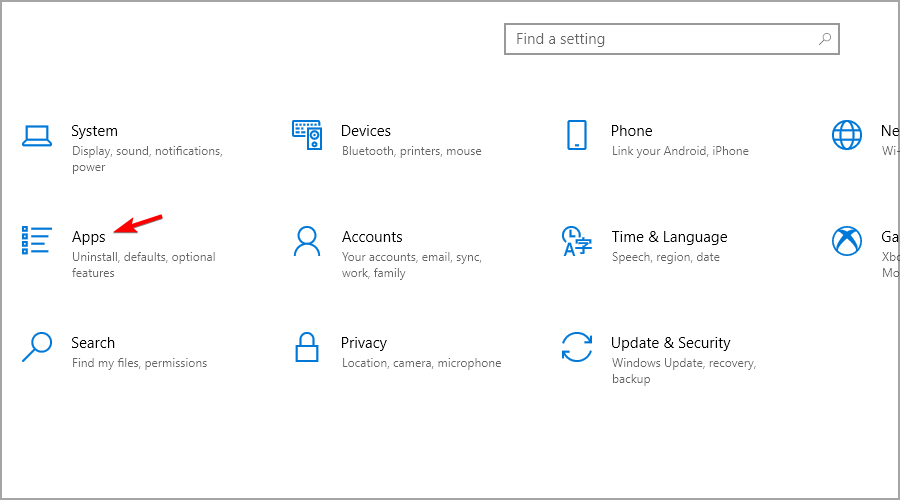Open the System settings title

point(95,131)
